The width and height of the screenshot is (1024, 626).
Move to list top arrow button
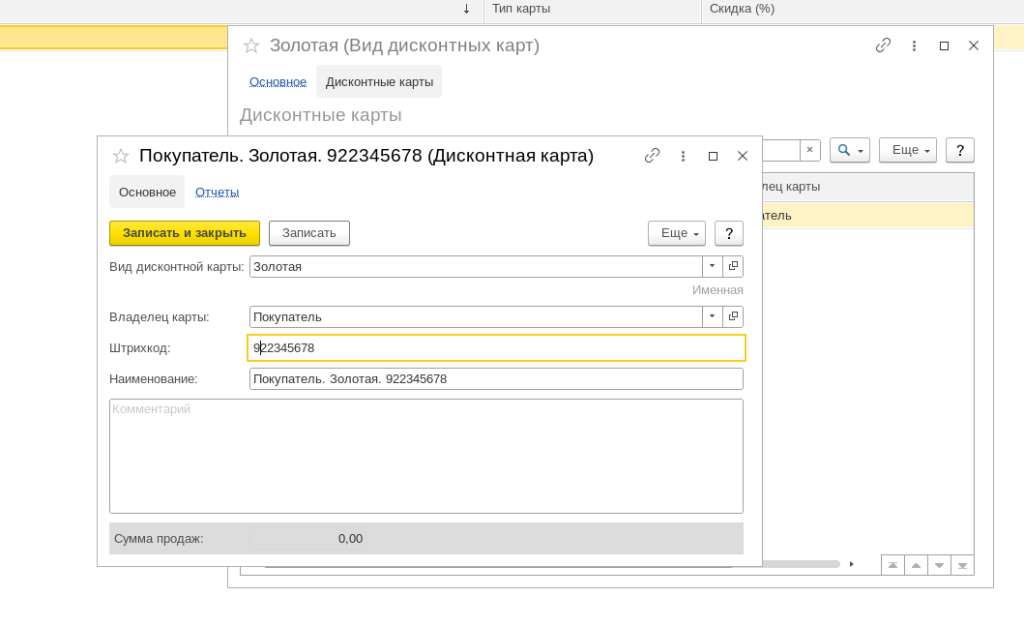coord(893,565)
